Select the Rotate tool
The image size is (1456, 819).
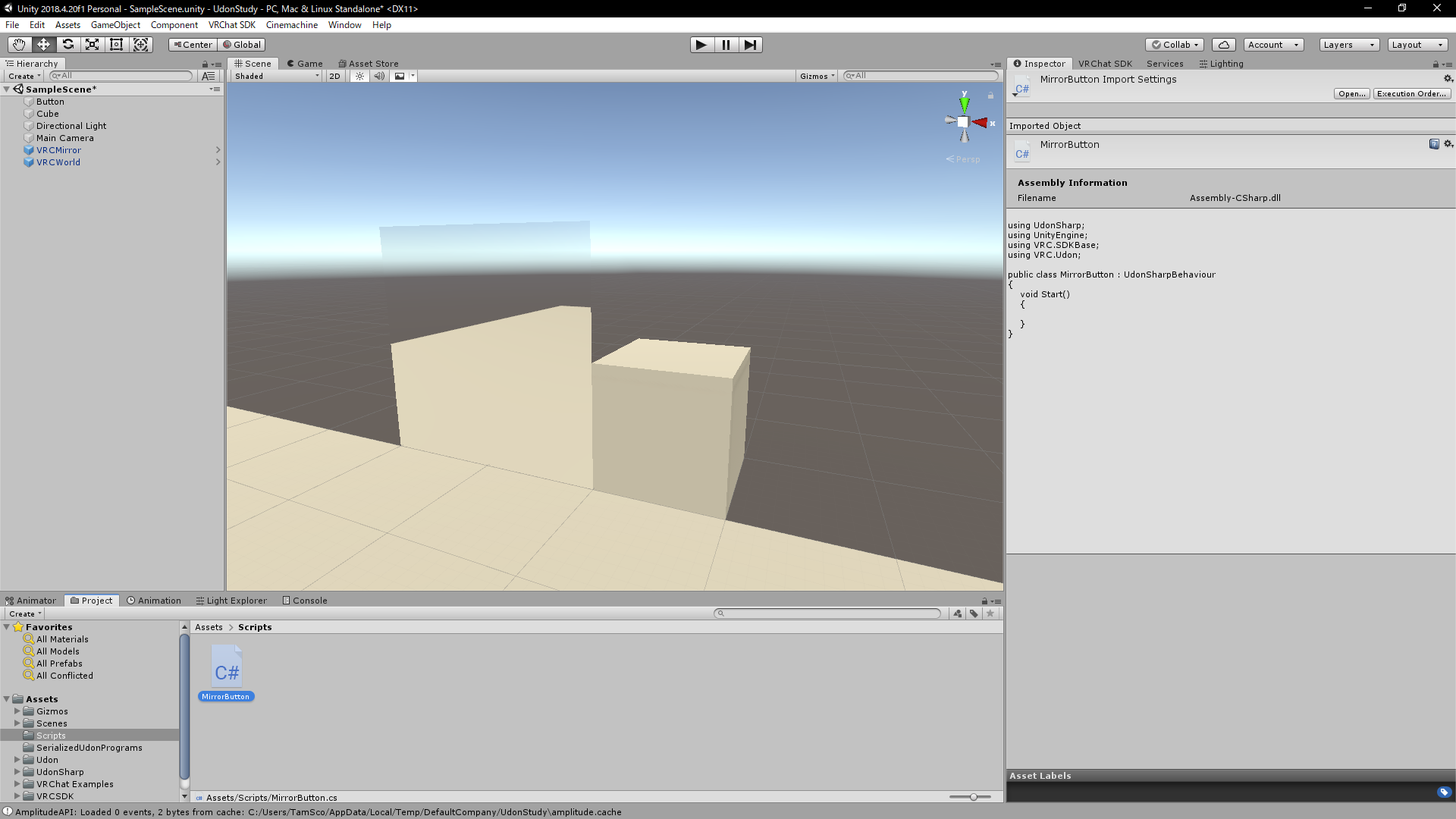[x=67, y=45]
